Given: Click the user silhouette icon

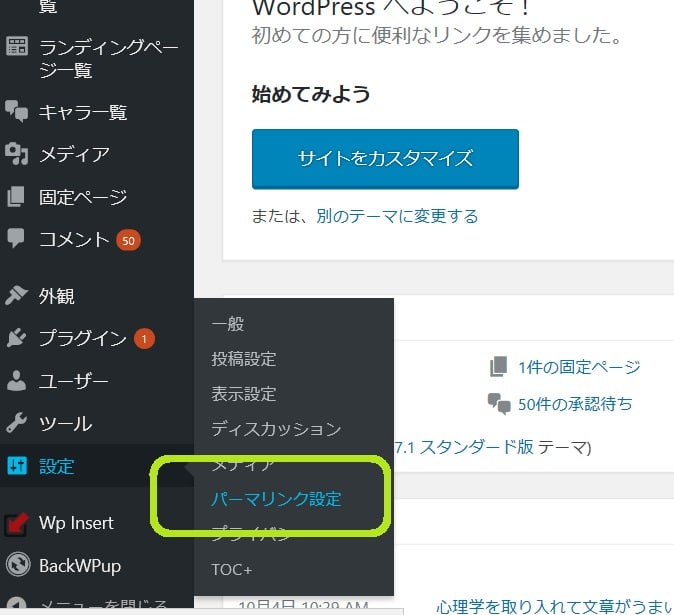Looking at the screenshot, I should pos(16,380).
